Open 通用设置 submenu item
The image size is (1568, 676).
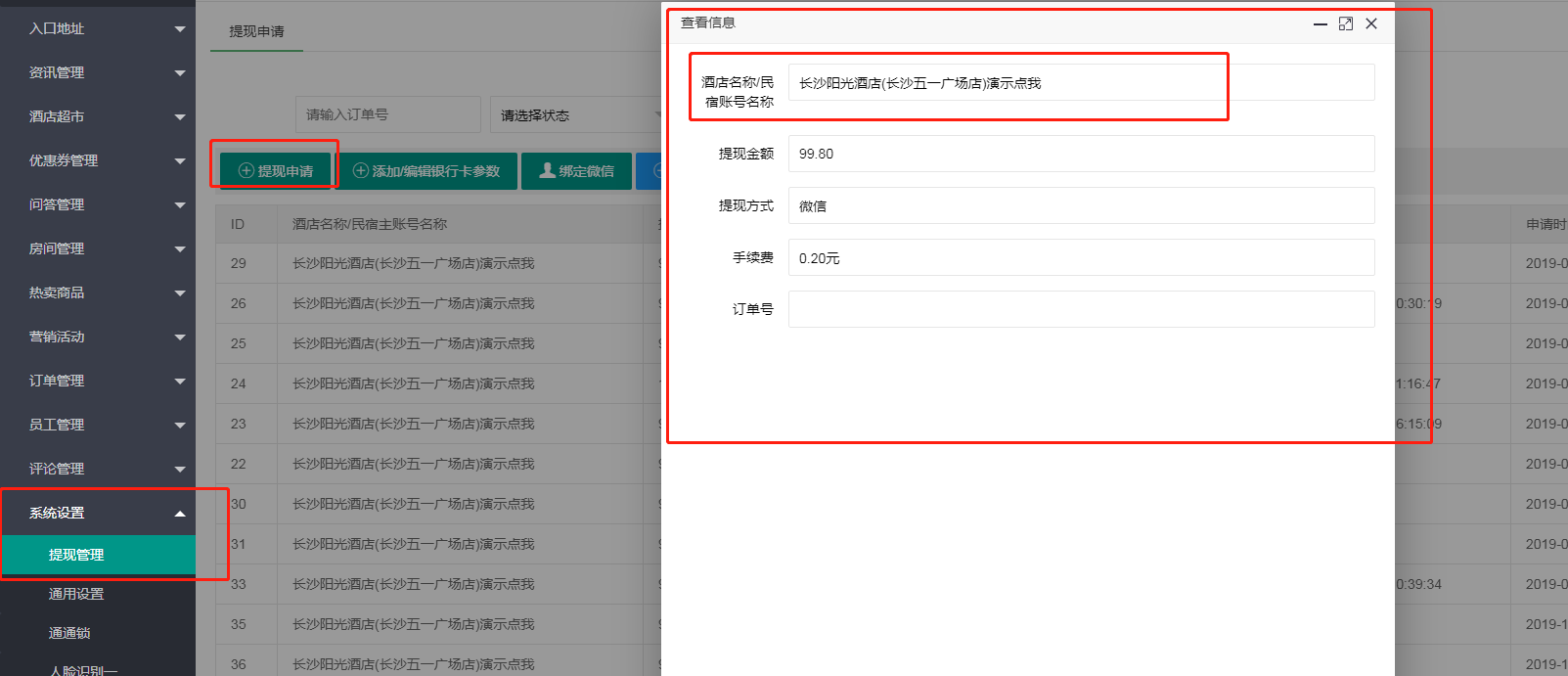(x=76, y=594)
